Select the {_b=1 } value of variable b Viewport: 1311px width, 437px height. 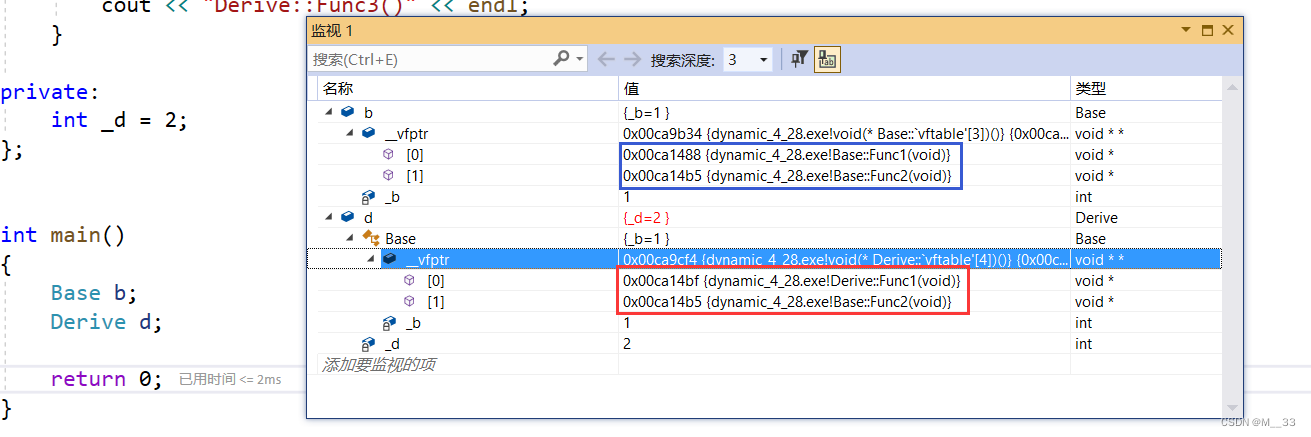pos(646,113)
